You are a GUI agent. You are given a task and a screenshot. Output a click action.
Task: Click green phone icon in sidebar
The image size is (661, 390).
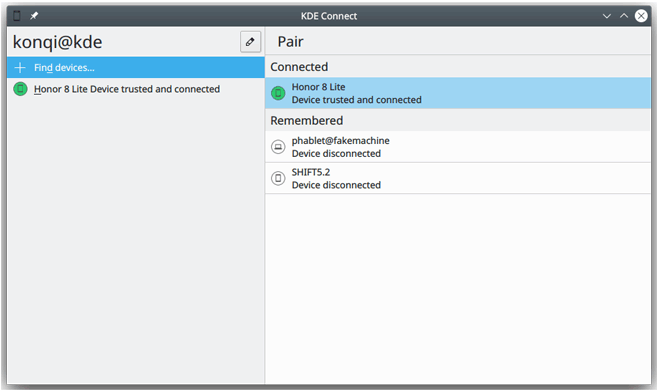pos(20,89)
